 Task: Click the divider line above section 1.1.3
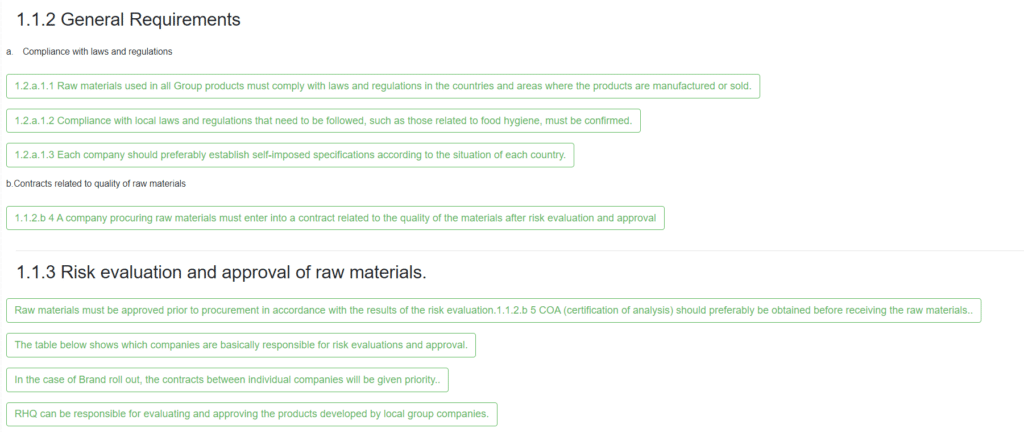tap(520, 250)
